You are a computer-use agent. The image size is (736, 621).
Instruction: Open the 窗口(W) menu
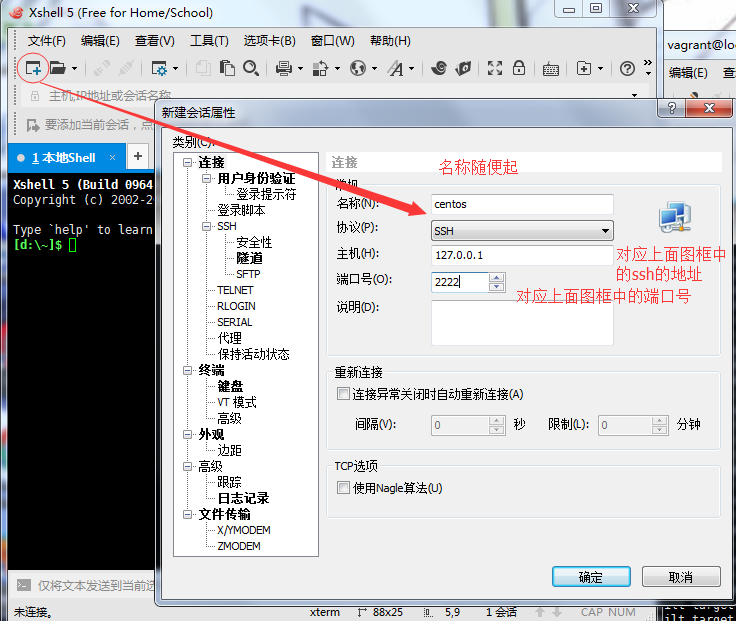pyautogui.click(x=332, y=41)
